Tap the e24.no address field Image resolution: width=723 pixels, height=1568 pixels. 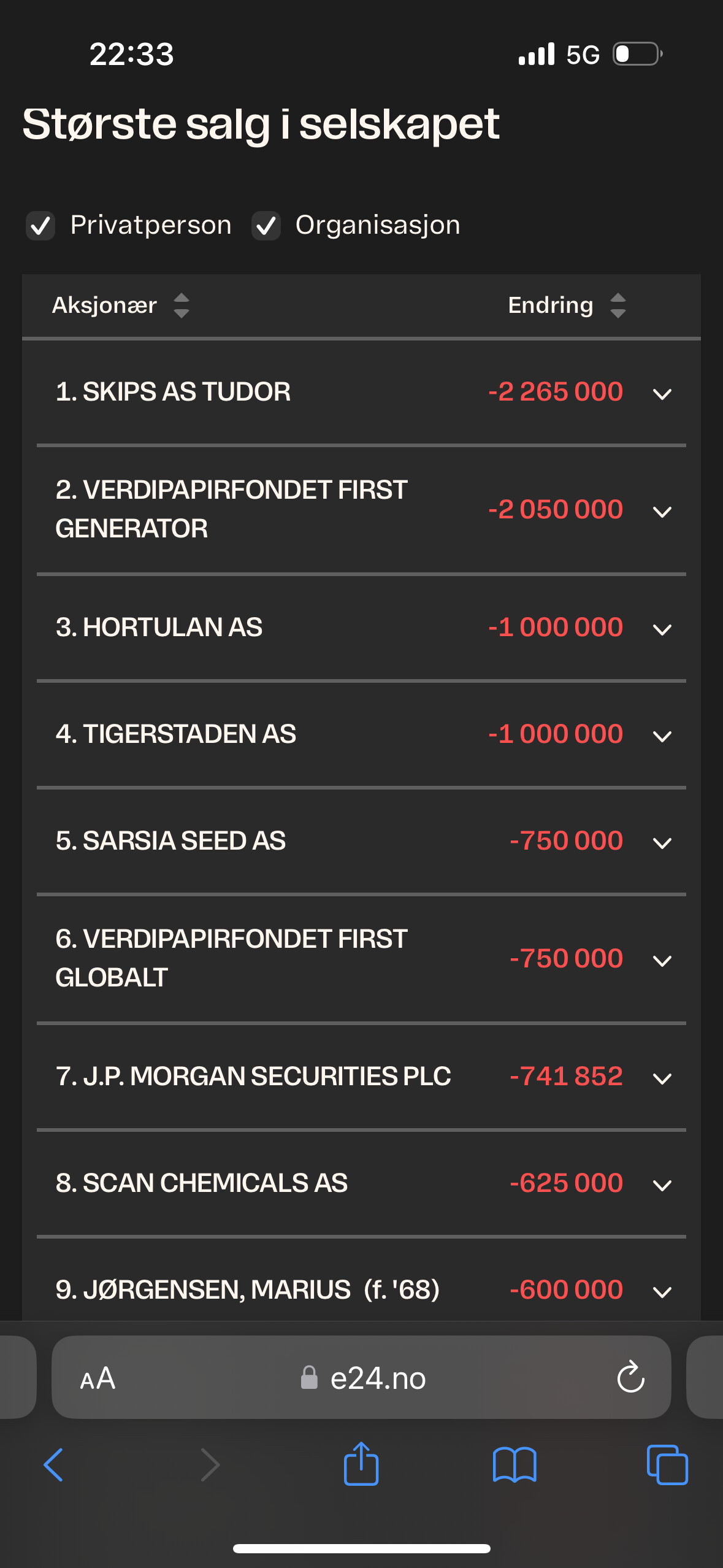point(361,1377)
